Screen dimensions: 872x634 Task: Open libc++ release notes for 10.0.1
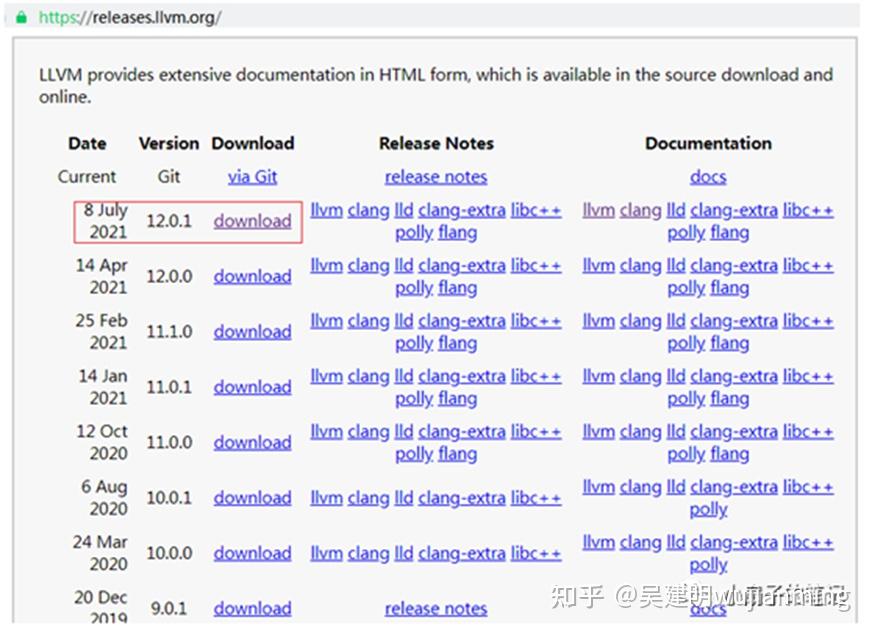536,498
